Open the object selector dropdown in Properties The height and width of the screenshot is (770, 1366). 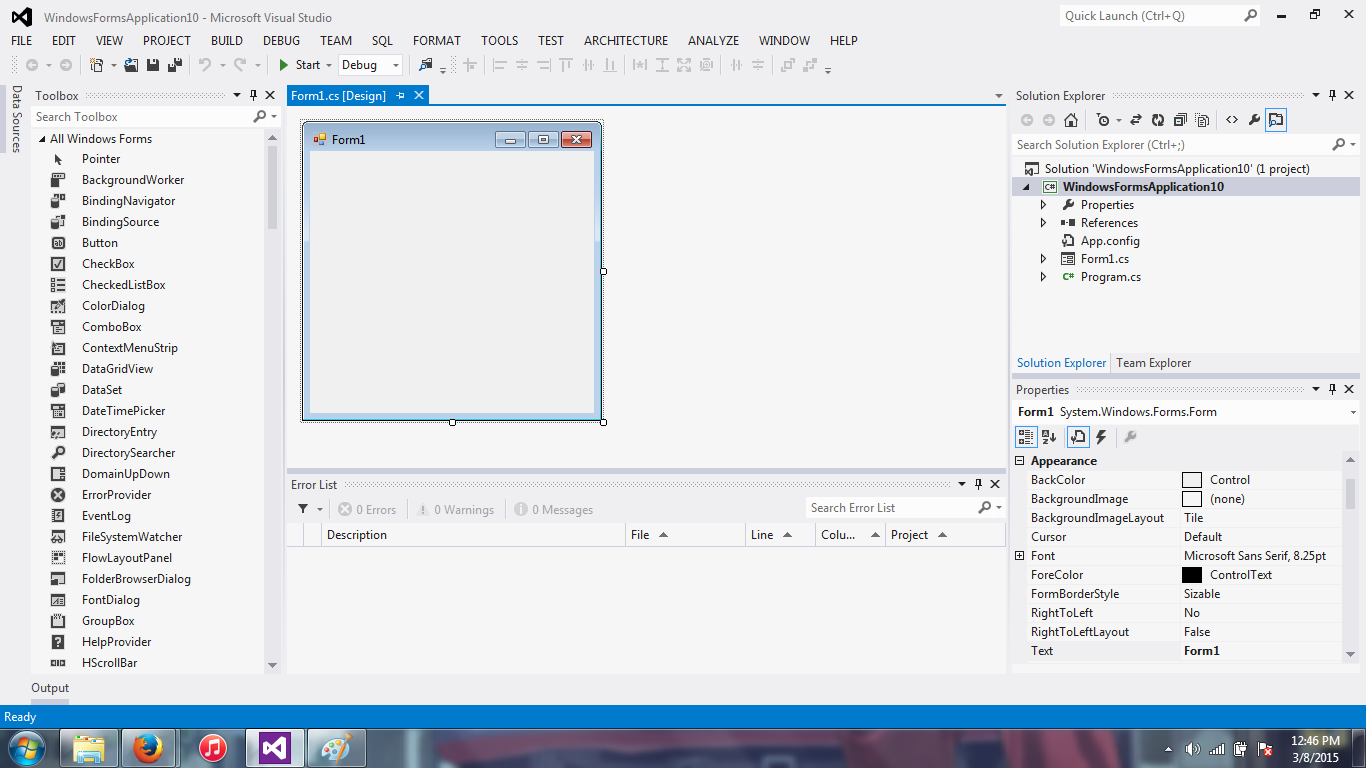coord(1353,412)
